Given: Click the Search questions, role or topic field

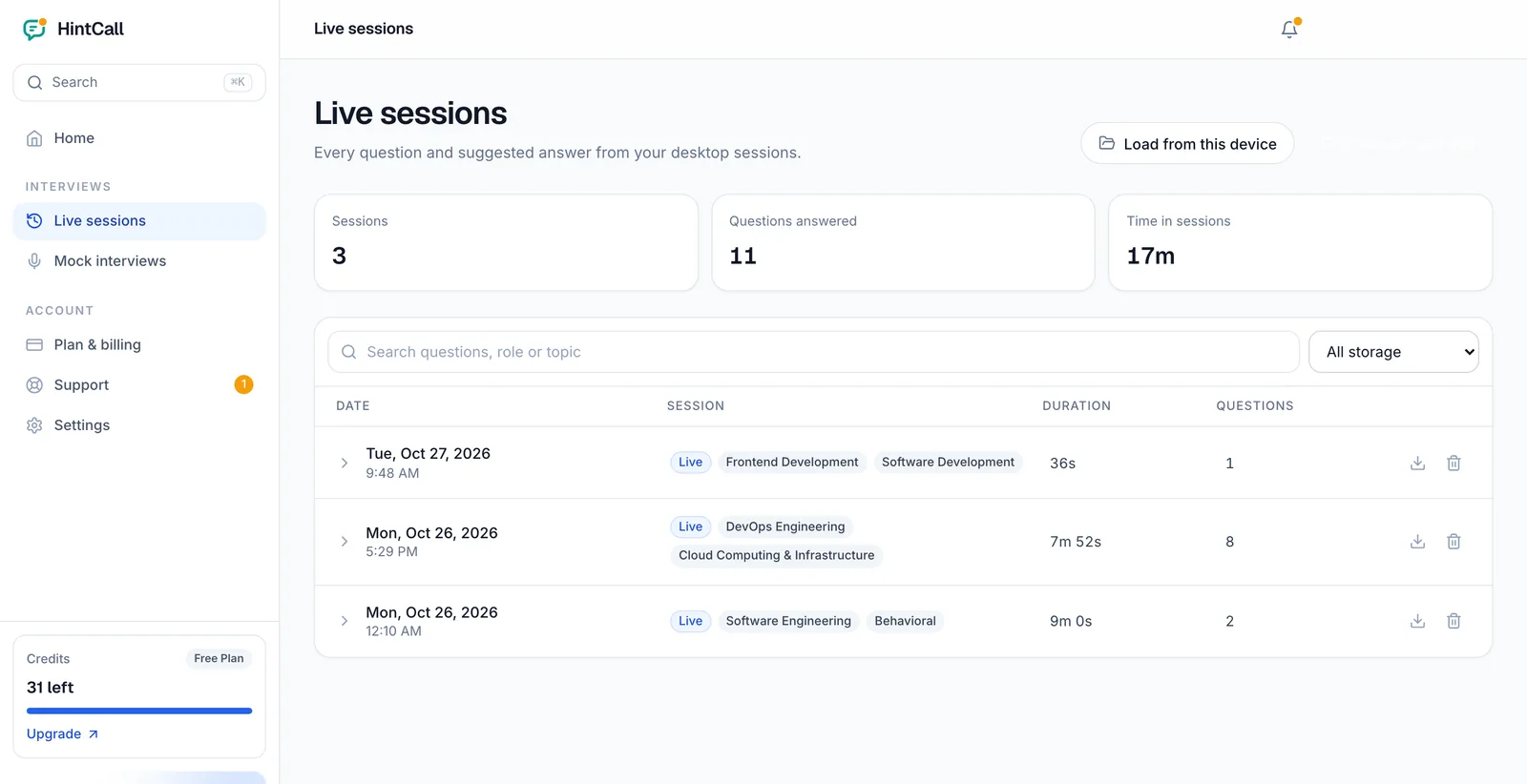Looking at the screenshot, I should 813,352.
